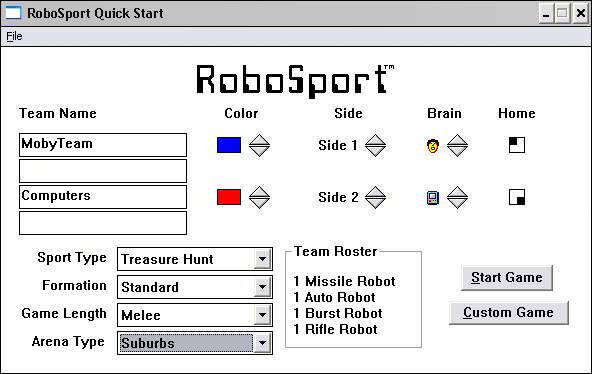Click Computers team's color spinner arrows
The image size is (592, 374).
click(x=259, y=197)
